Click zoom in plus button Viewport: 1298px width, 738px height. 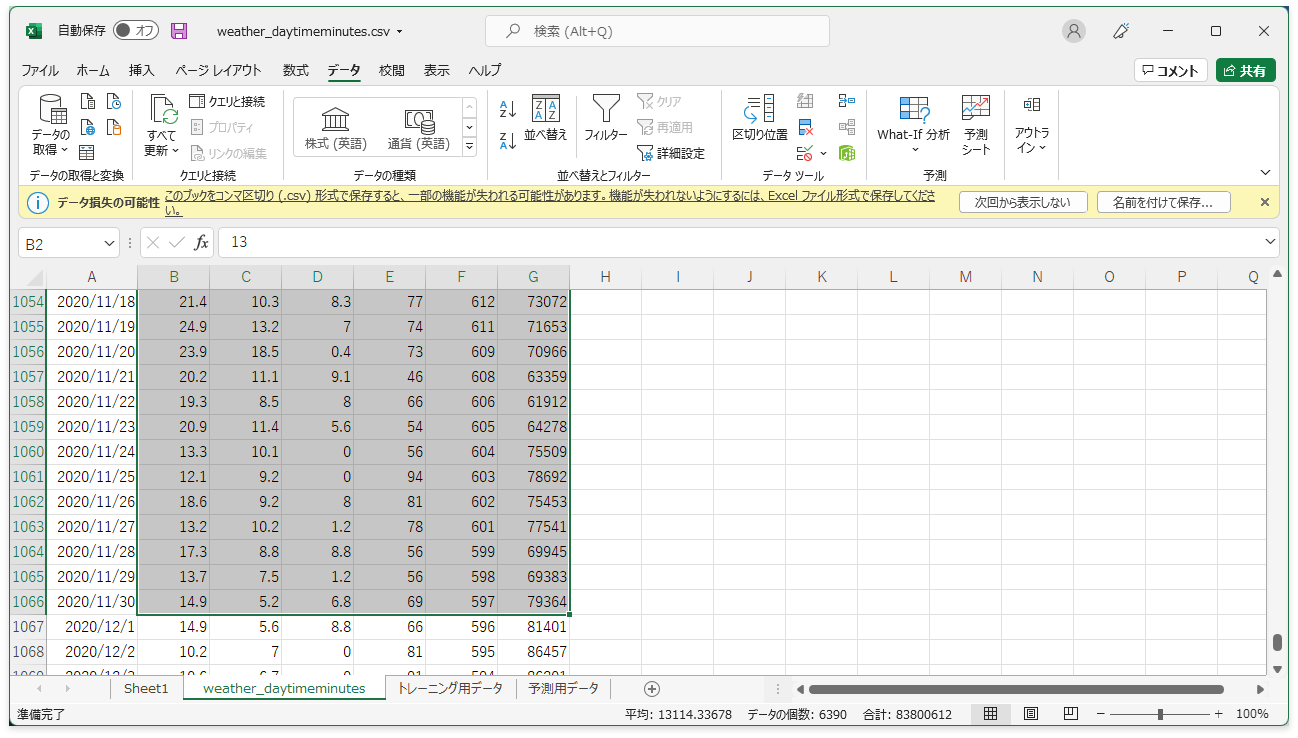click(1218, 714)
